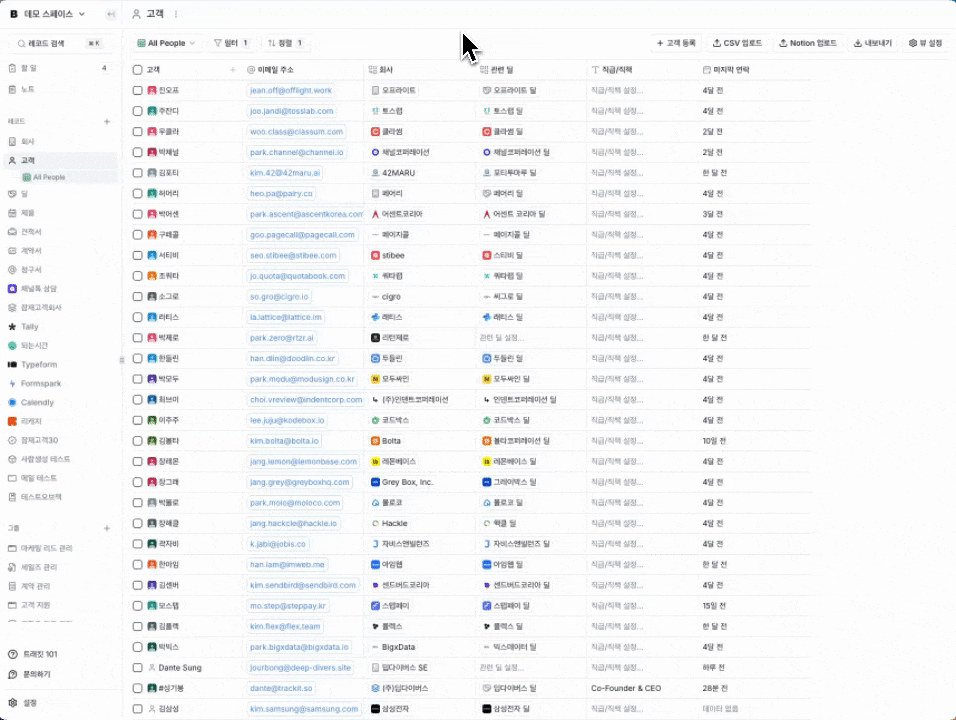956x720 pixels.
Task: Add a column via the header plus icon
Action: (233, 70)
